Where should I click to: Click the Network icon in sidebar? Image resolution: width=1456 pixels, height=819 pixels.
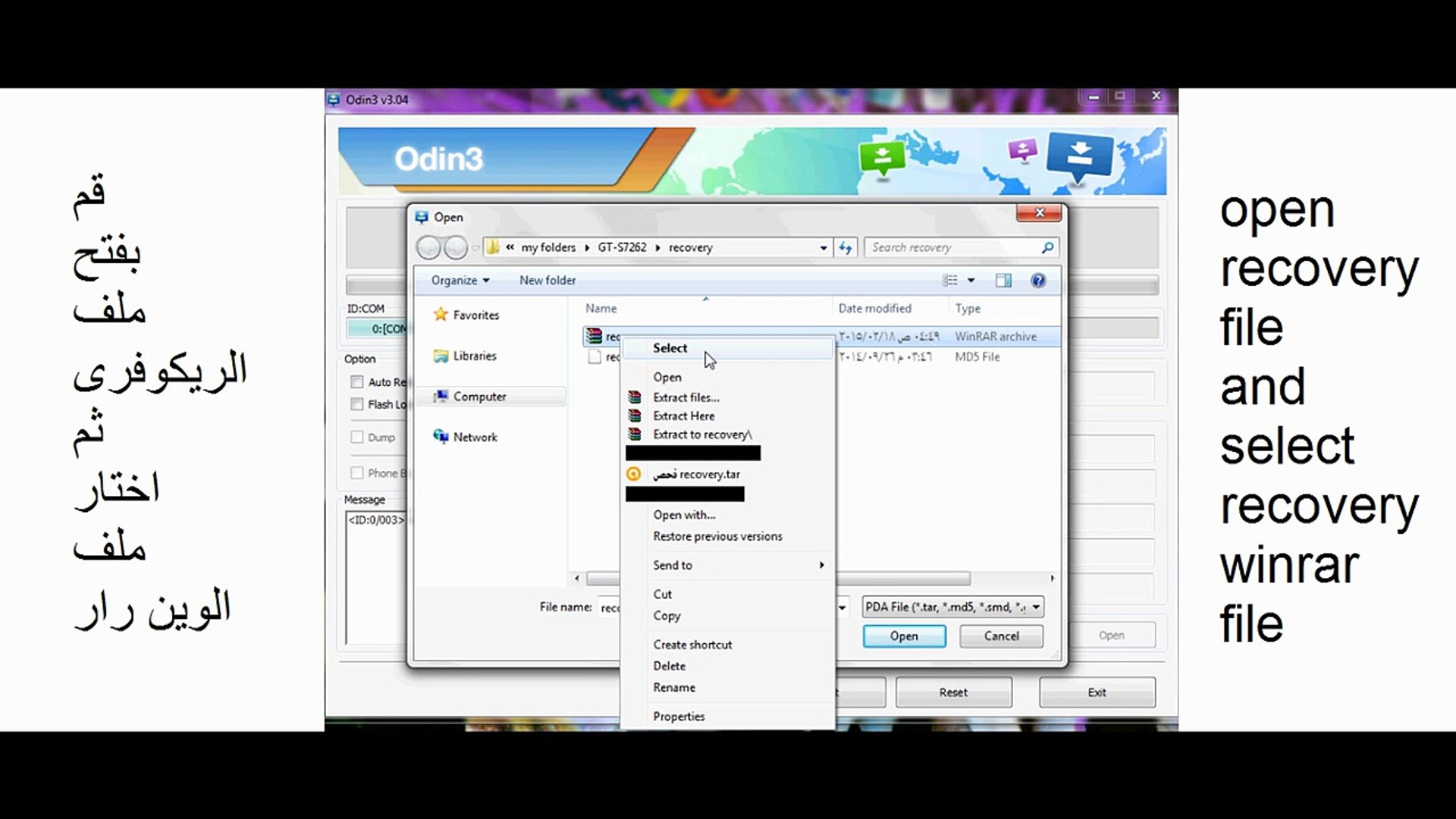441,436
